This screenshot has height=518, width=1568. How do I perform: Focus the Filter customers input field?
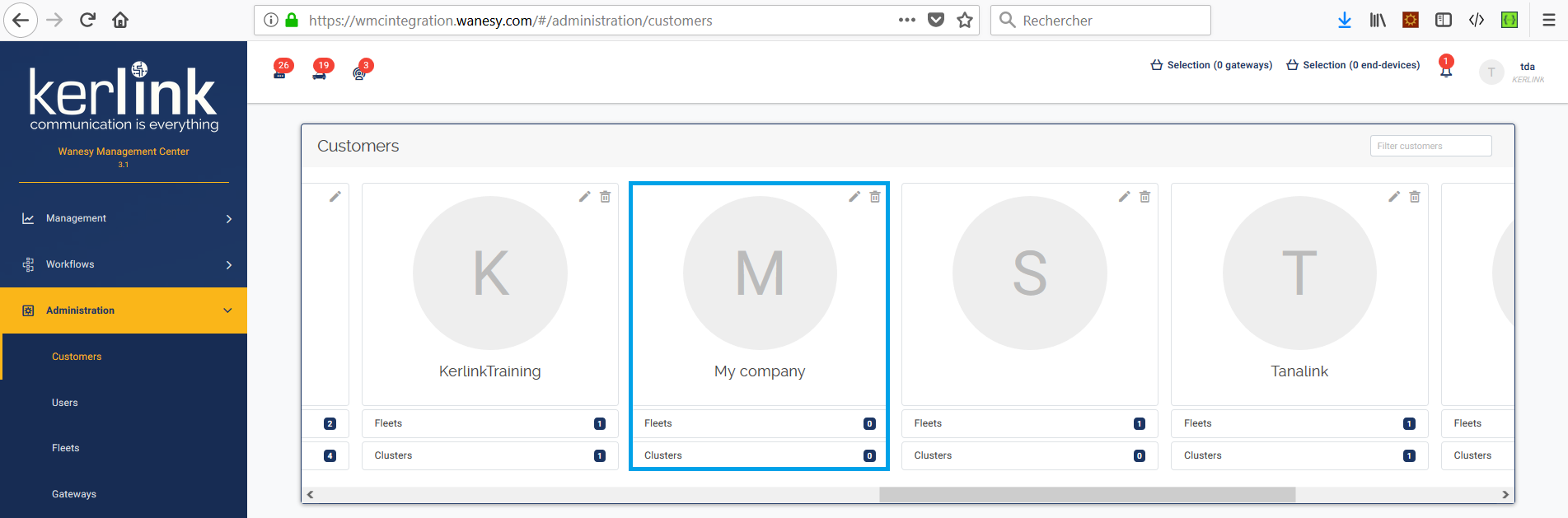click(1430, 146)
